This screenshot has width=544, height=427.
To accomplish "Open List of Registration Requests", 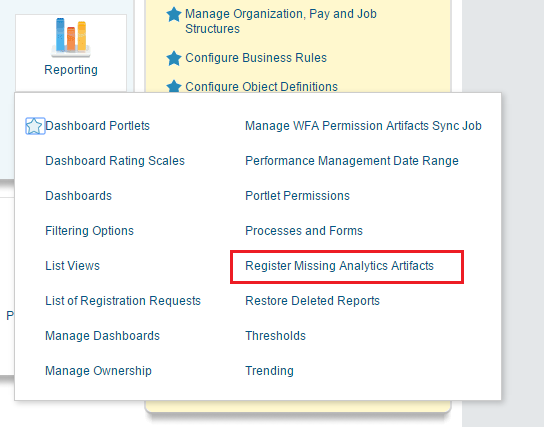I will (123, 301).
